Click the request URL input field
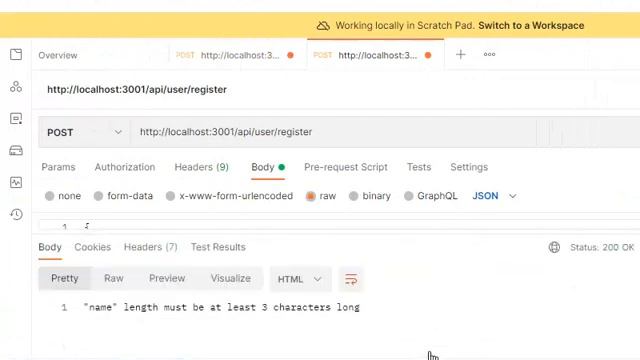 pyautogui.click(x=384, y=132)
